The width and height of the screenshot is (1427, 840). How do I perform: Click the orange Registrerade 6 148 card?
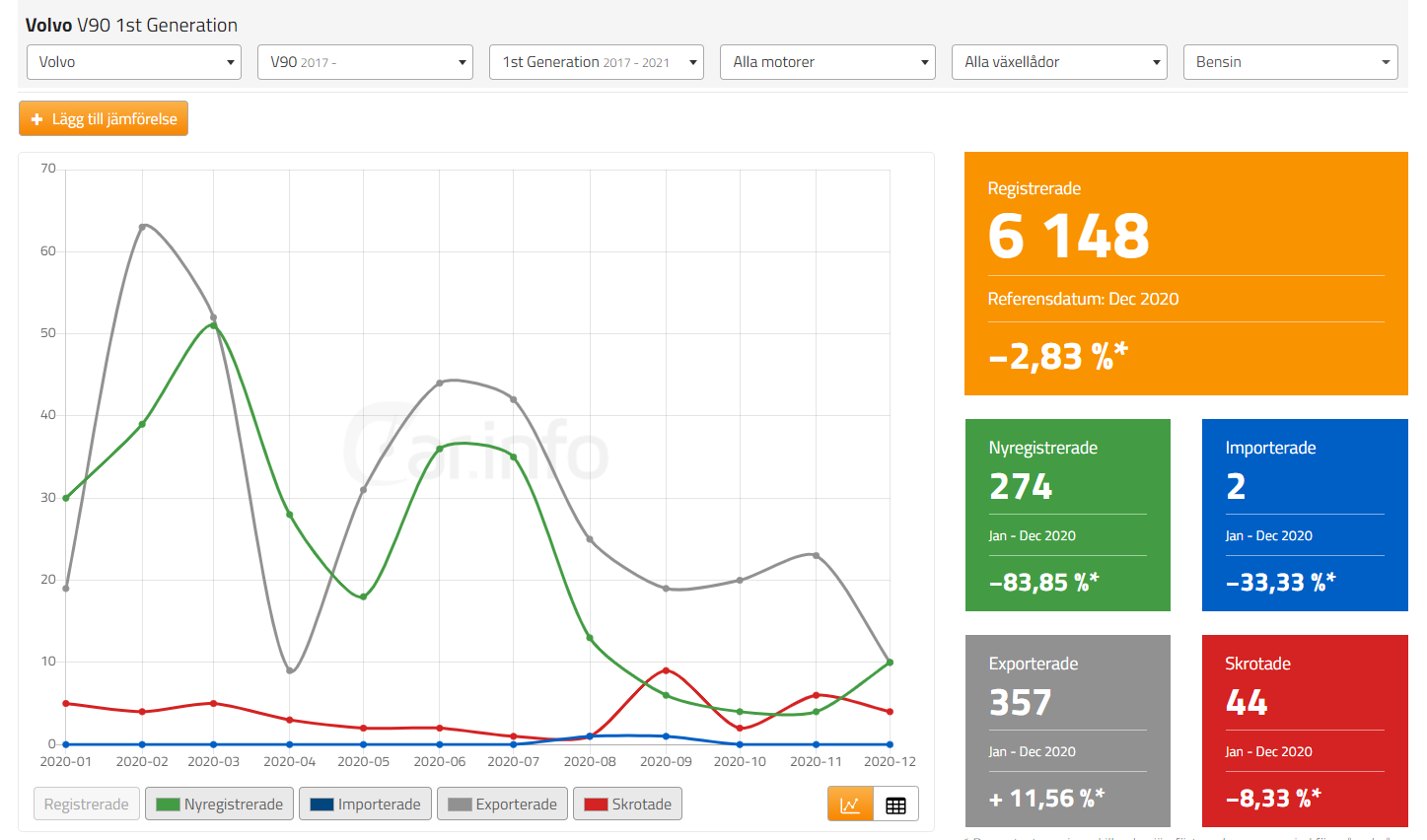click(x=1186, y=273)
